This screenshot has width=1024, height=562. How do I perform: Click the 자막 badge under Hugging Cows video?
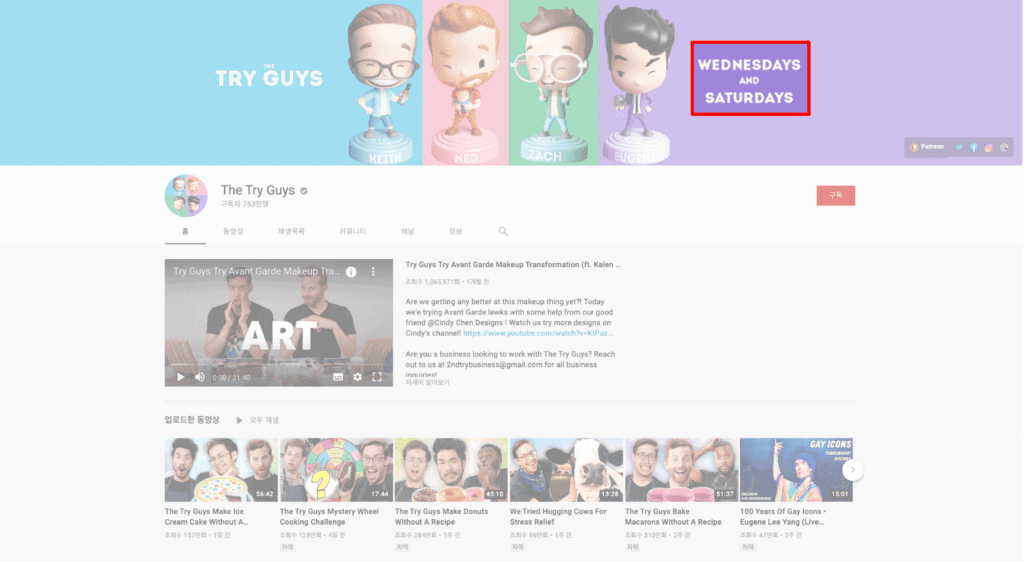(x=517, y=547)
